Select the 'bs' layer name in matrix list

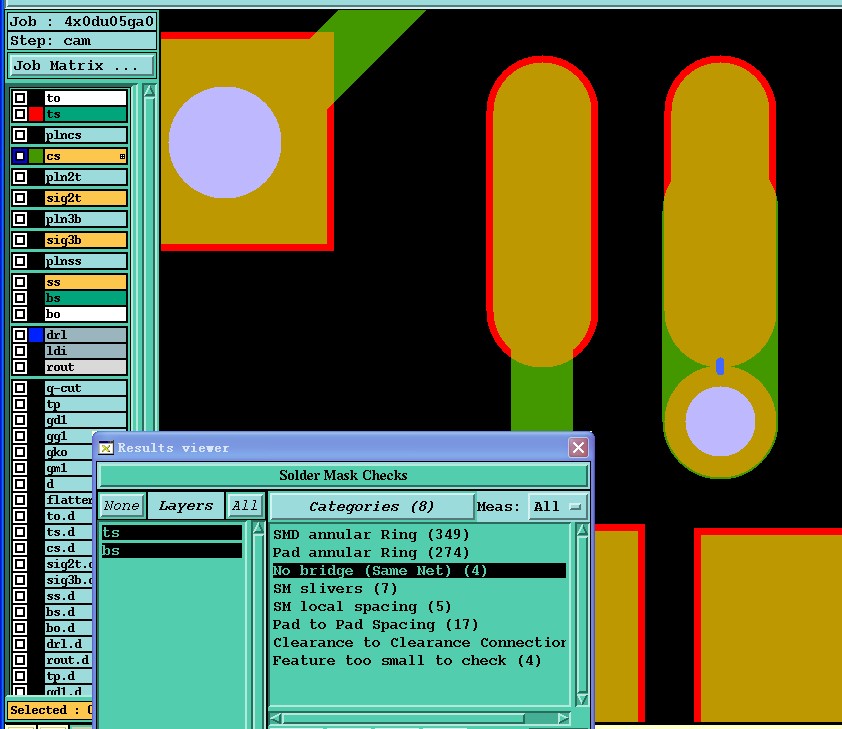coord(86,298)
